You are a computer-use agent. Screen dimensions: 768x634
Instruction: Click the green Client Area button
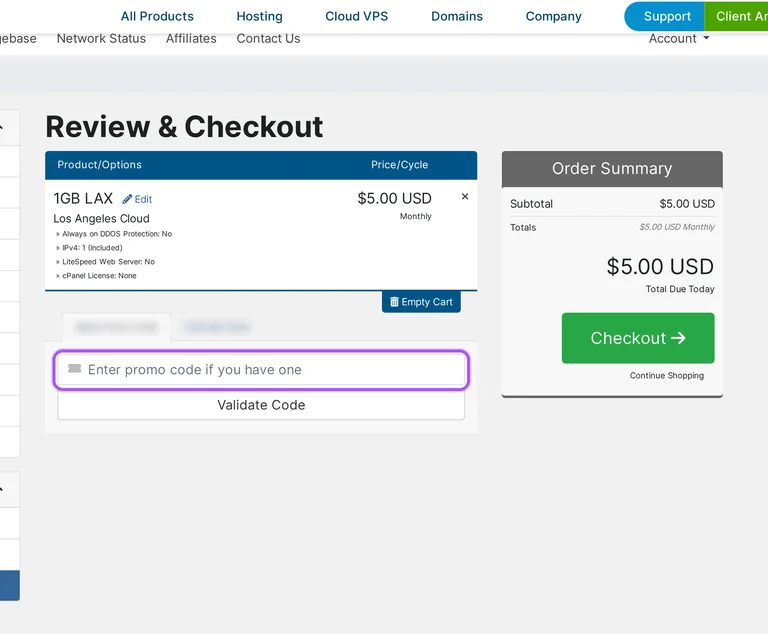click(x=736, y=16)
